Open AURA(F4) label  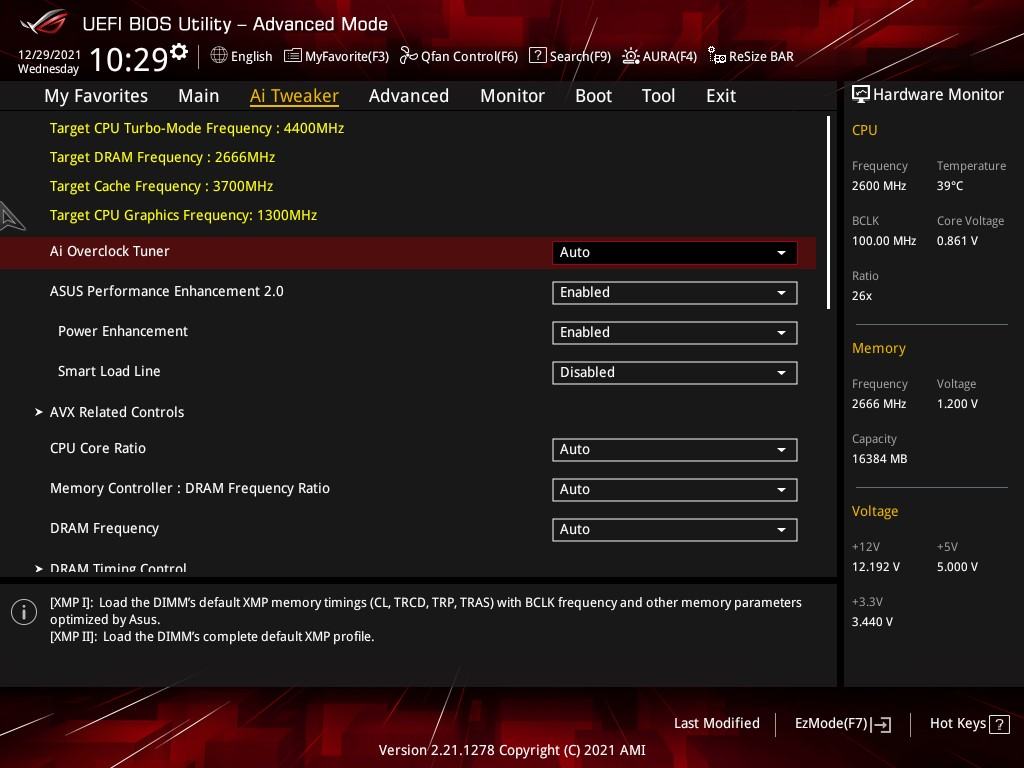(x=669, y=56)
